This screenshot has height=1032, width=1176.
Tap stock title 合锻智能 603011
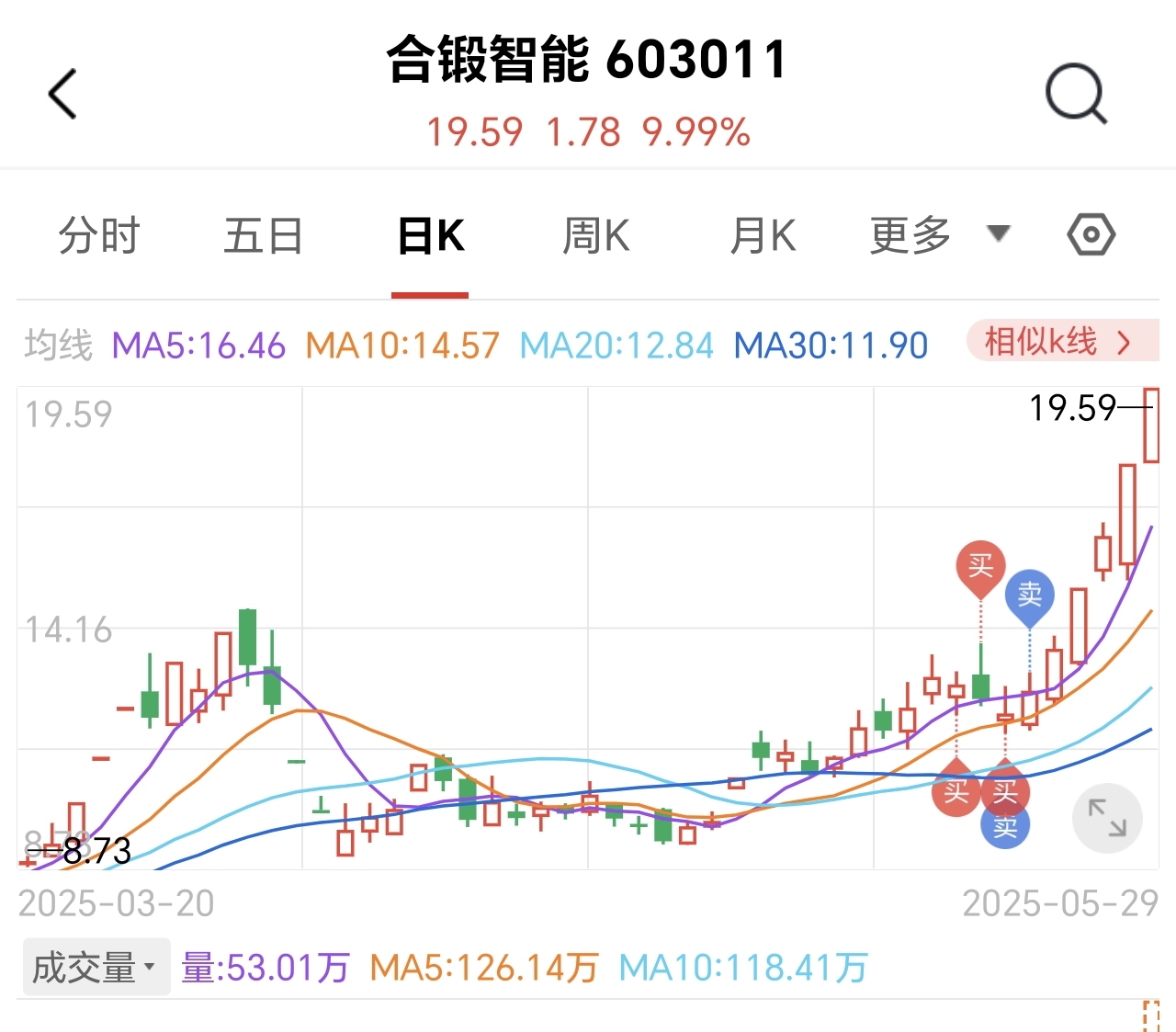click(x=586, y=60)
